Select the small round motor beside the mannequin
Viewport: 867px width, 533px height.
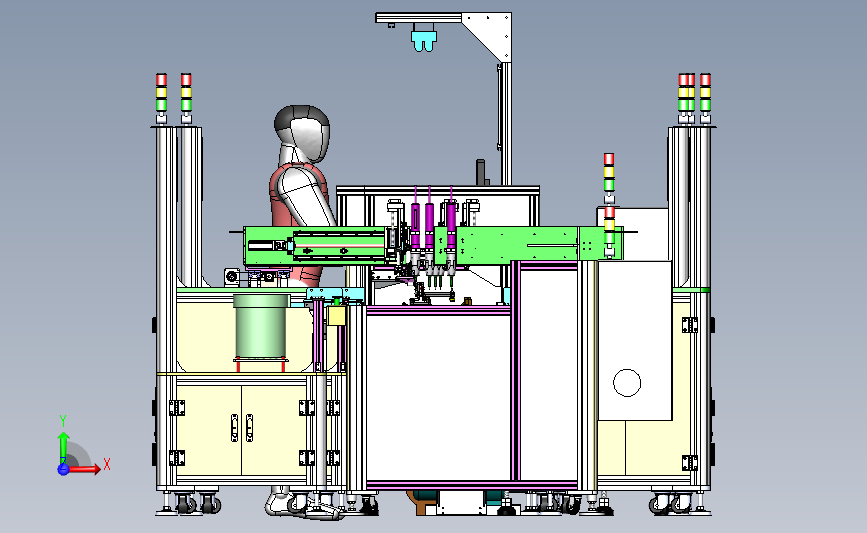coord(232,276)
